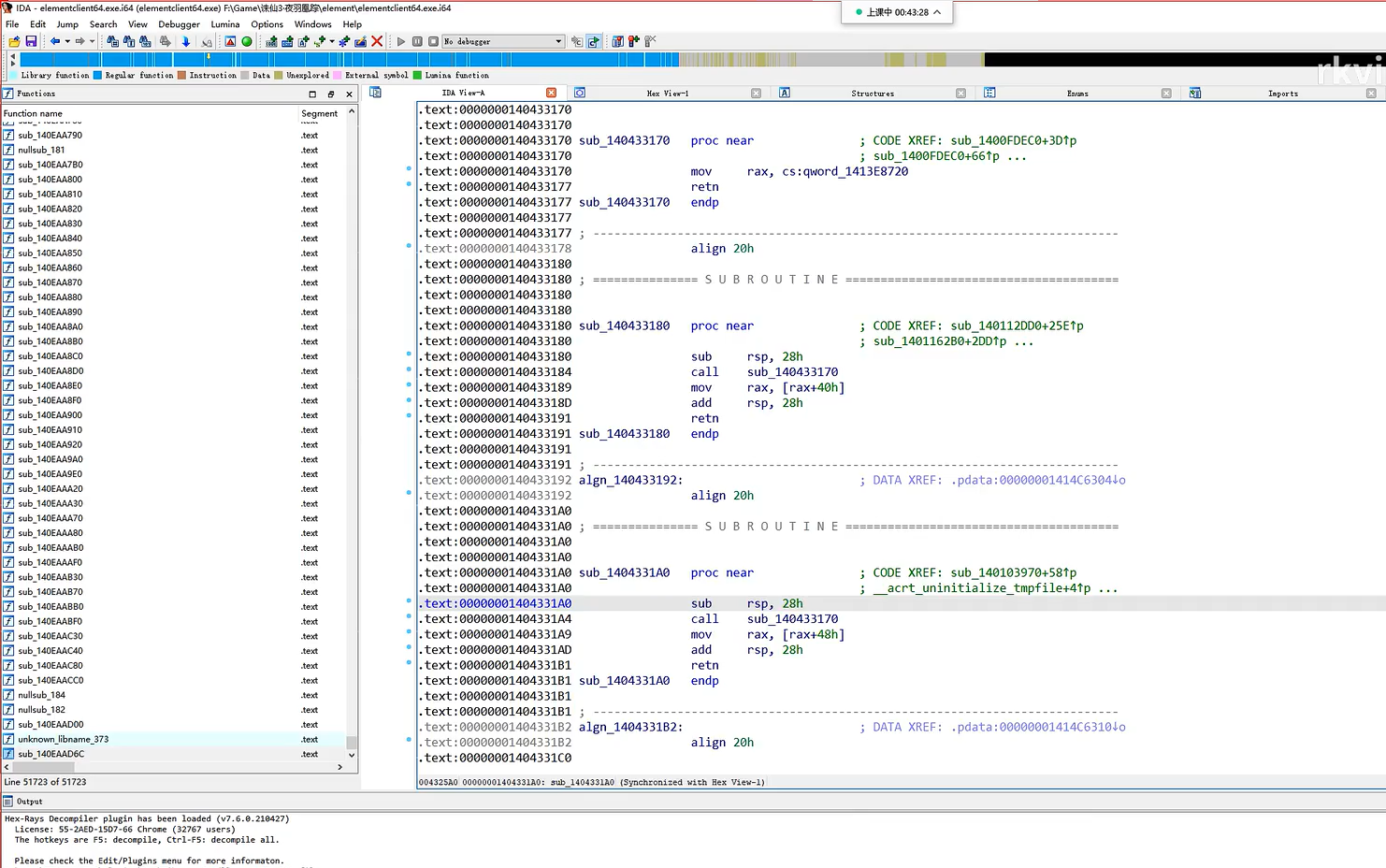The width and height of the screenshot is (1386, 868).
Task: Click the red X delete toolbar icon
Action: point(377,41)
